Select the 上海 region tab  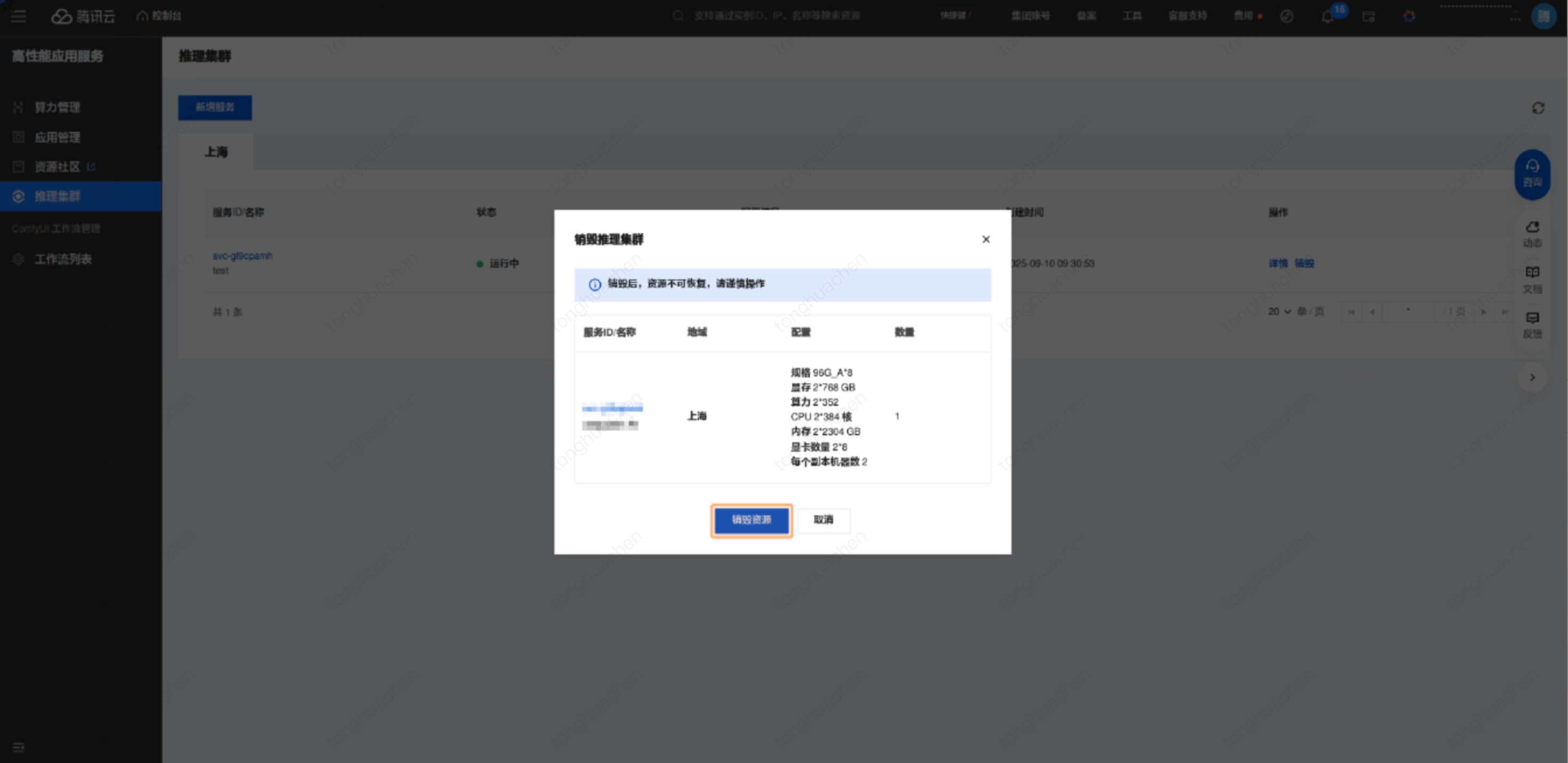point(216,152)
